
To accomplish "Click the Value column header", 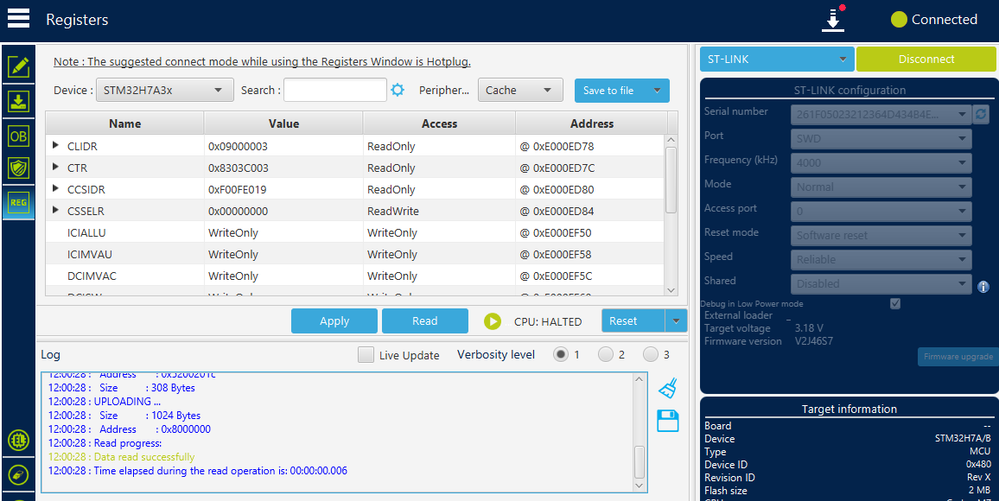I will coord(284,124).
